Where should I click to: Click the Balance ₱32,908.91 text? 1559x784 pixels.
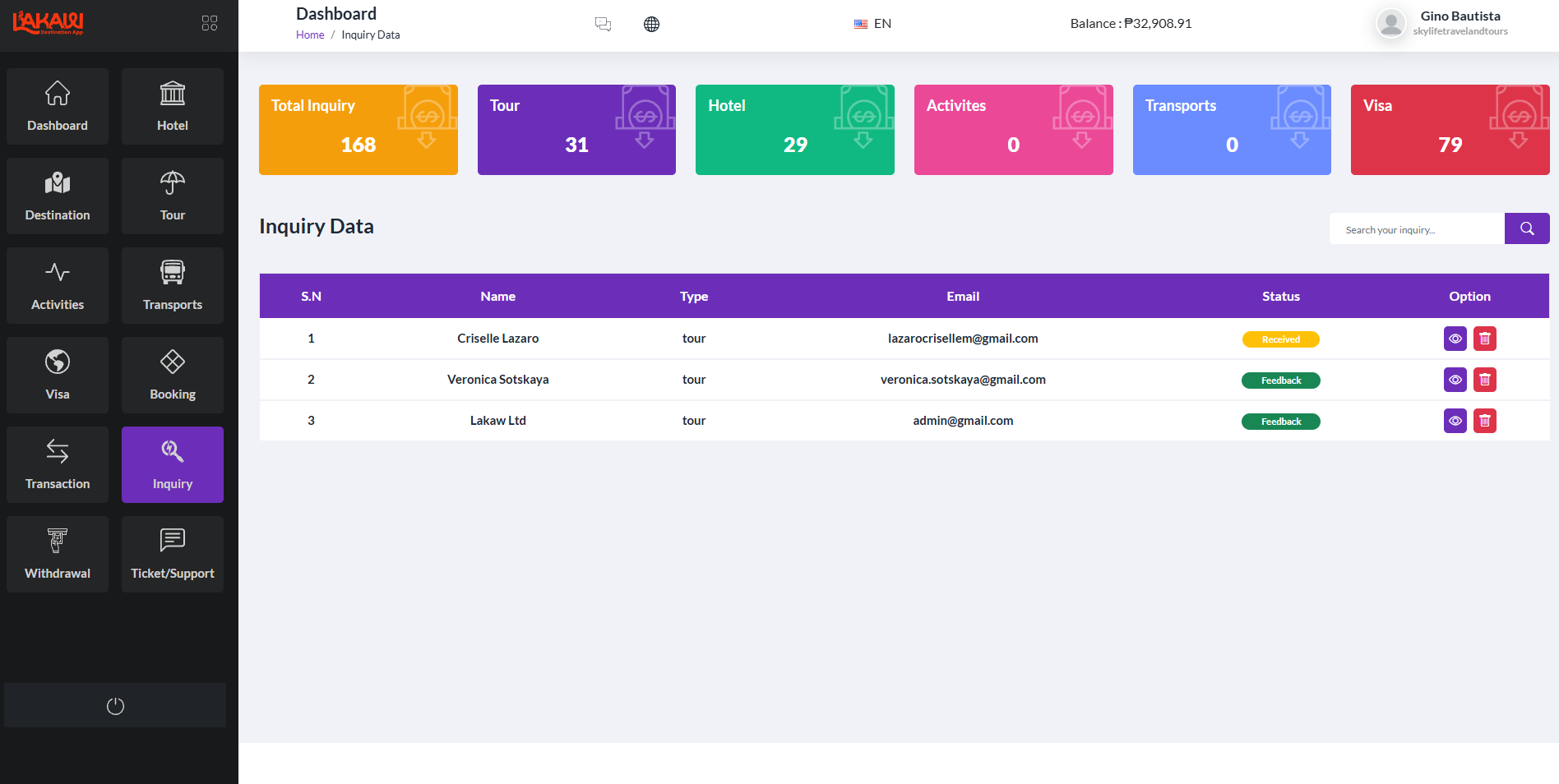[1131, 23]
